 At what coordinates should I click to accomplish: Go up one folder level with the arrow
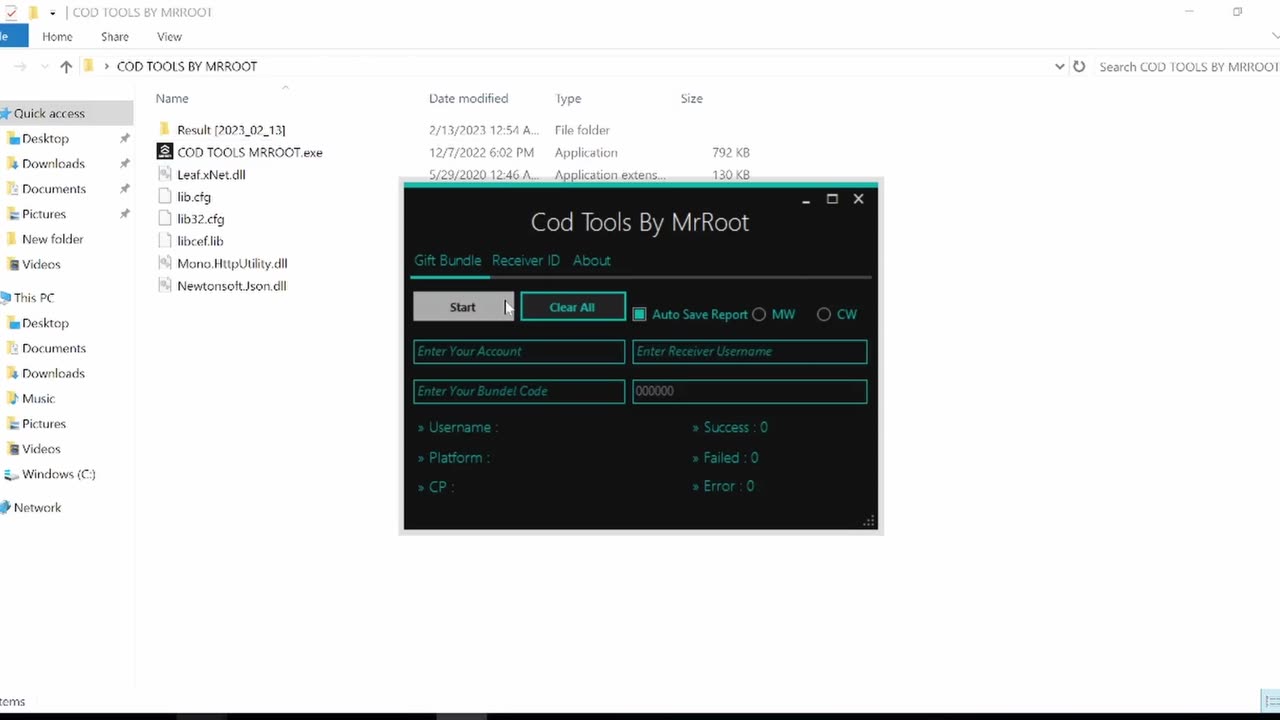(x=66, y=66)
